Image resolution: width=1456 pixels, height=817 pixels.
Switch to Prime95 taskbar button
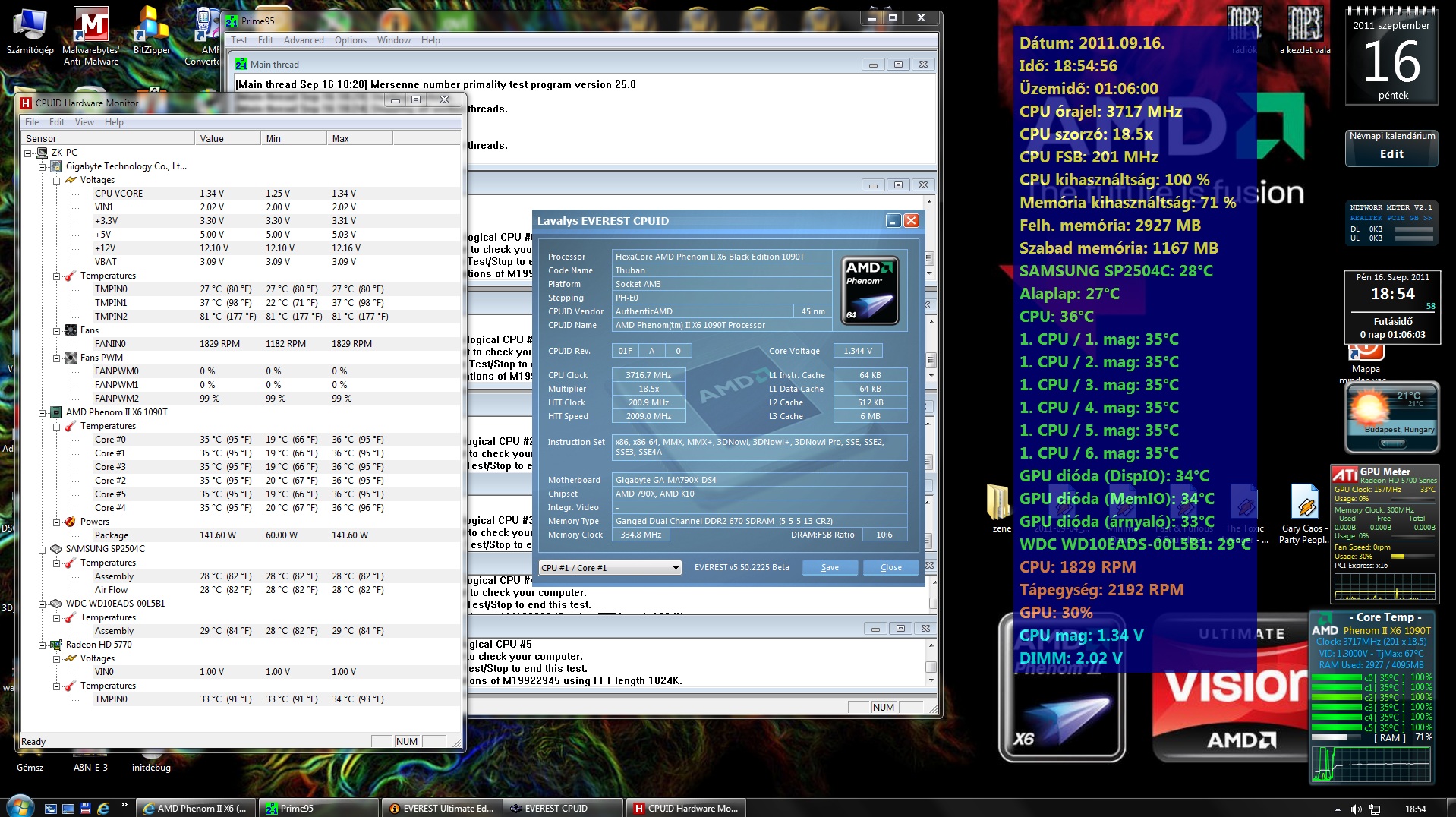pyautogui.click(x=318, y=809)
